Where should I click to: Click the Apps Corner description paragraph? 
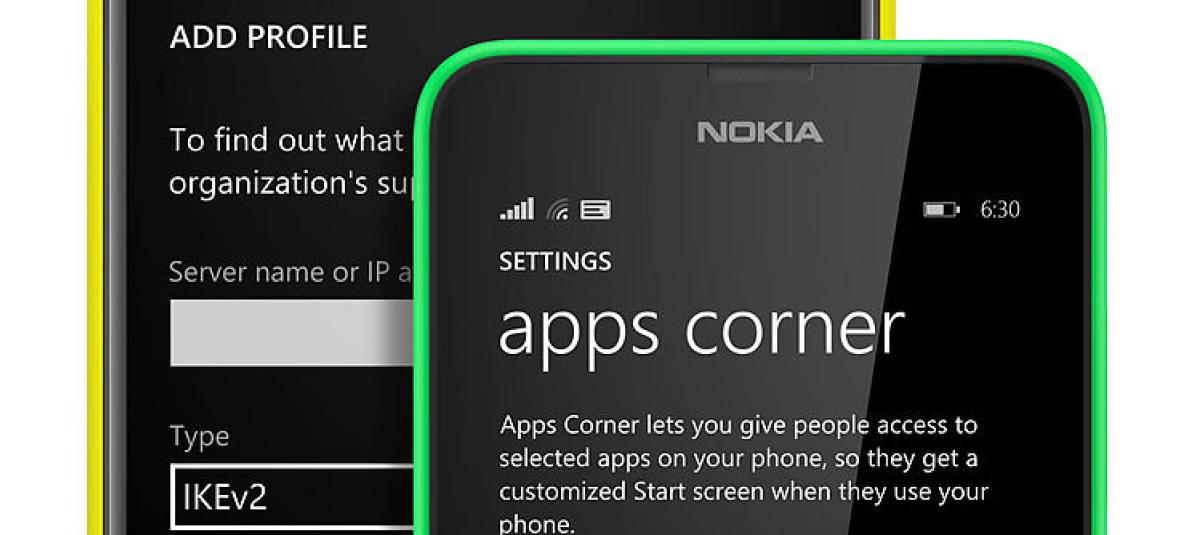744,476
